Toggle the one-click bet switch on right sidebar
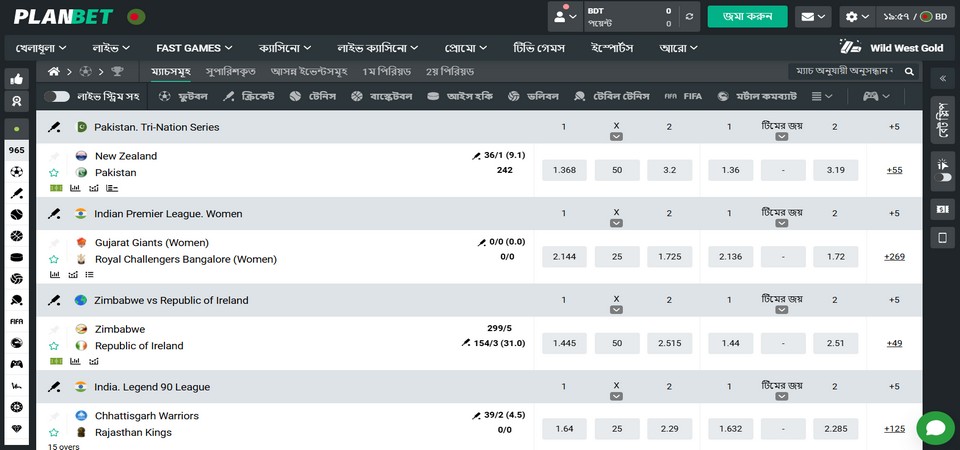The width and height of the screenshot is (960, 450). (941, 177)
